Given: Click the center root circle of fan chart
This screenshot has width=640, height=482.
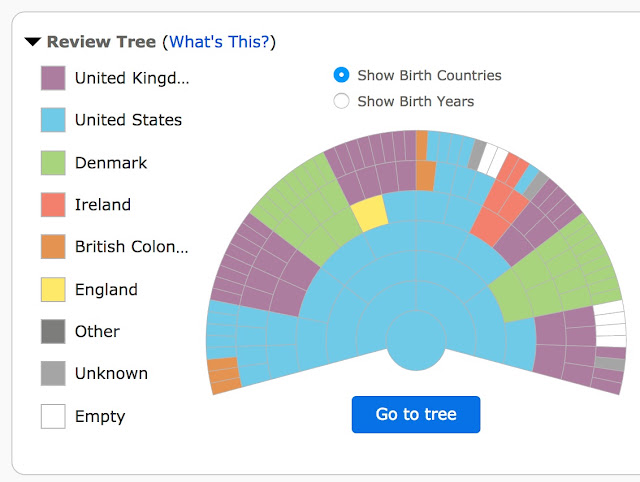Looking at the screenshot, I should click(x=416, y=340).
